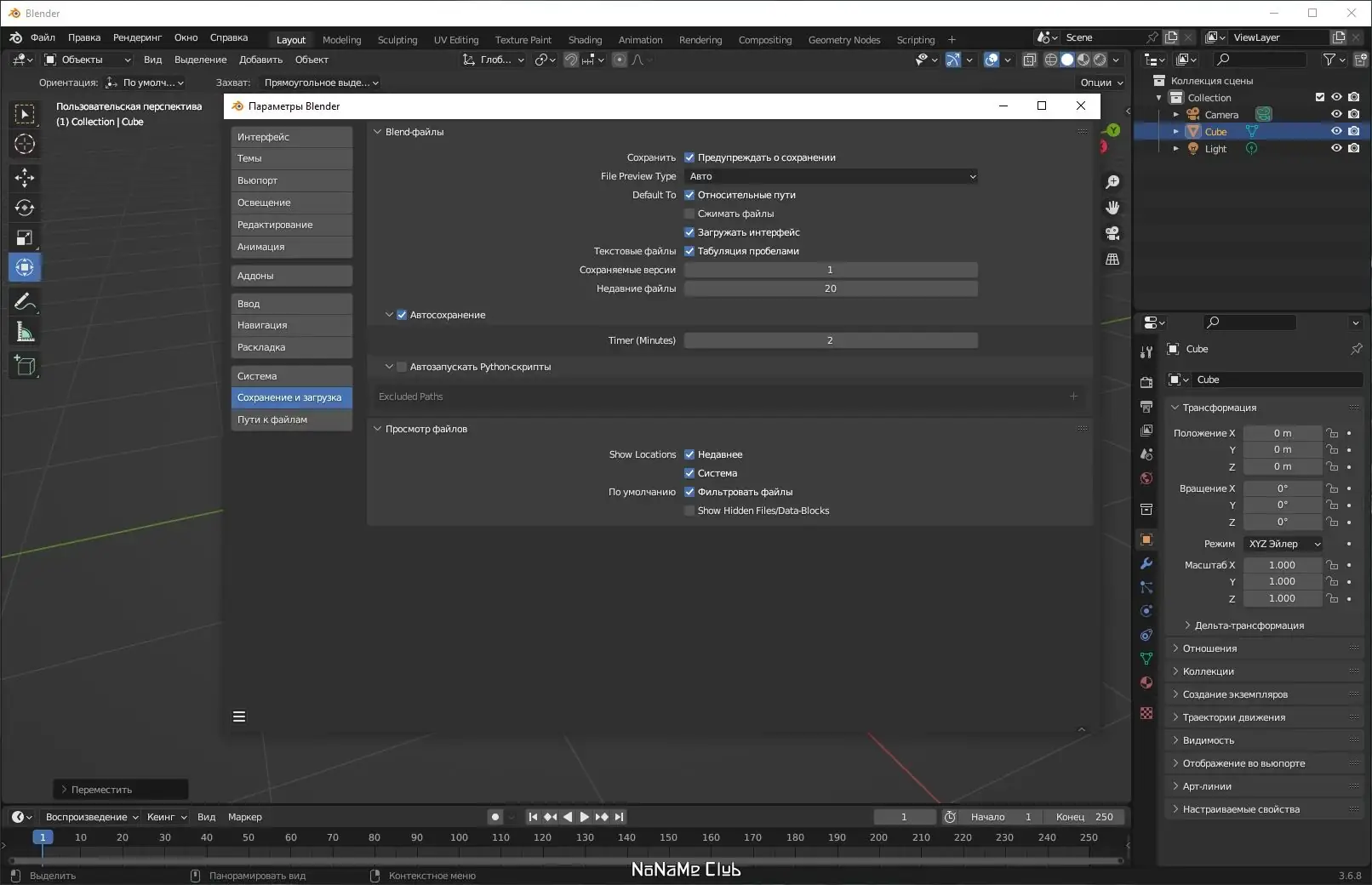Play the animation forward

point(584,817)
